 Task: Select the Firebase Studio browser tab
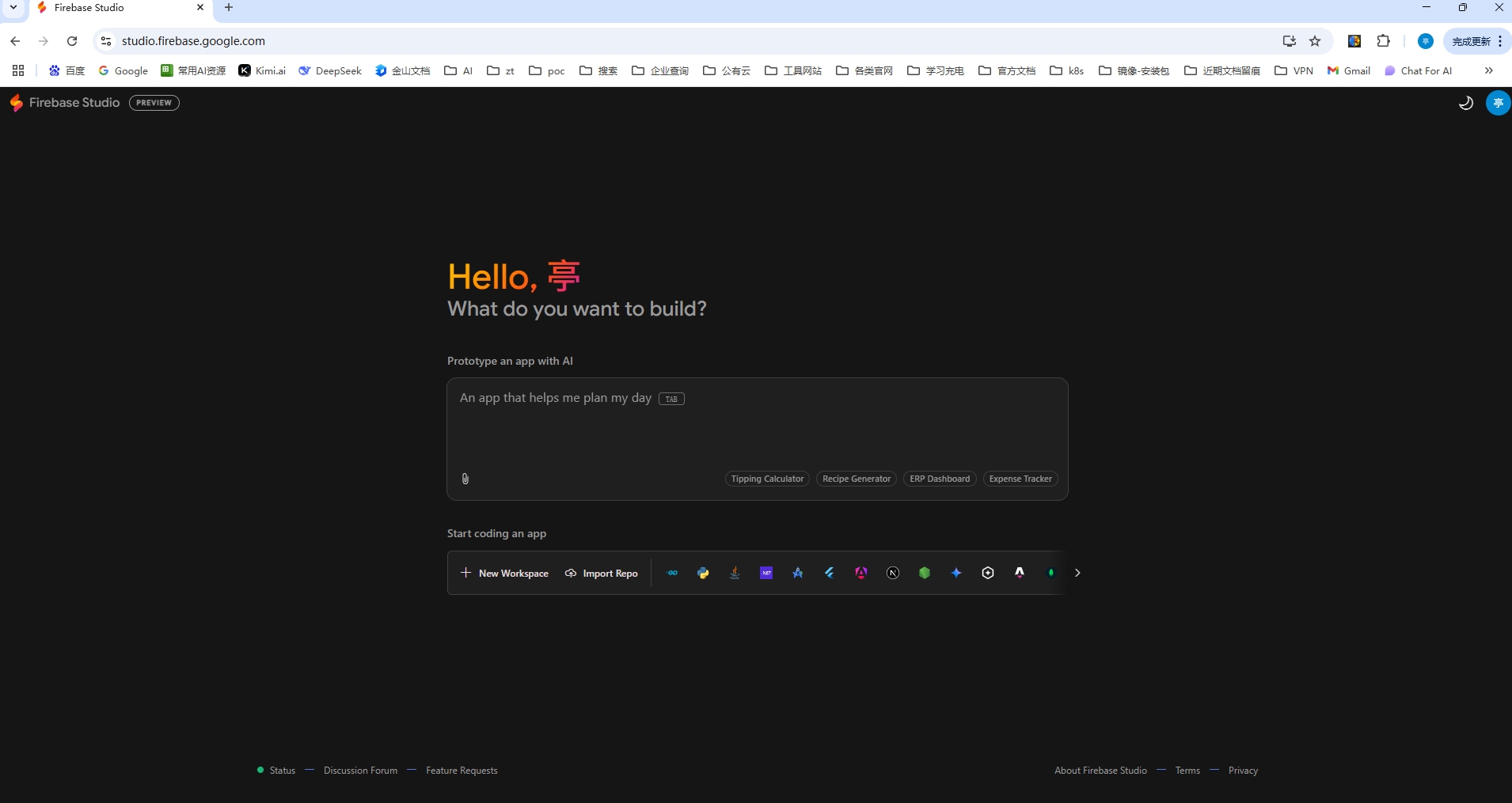coord(120,8)
